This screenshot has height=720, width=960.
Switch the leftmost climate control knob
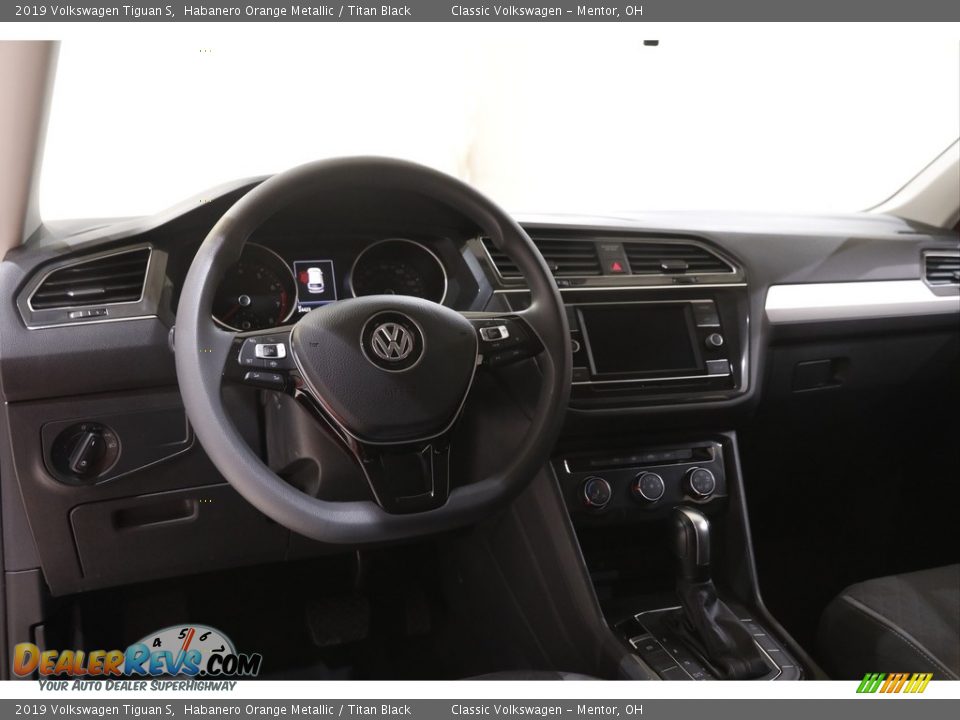597,489
